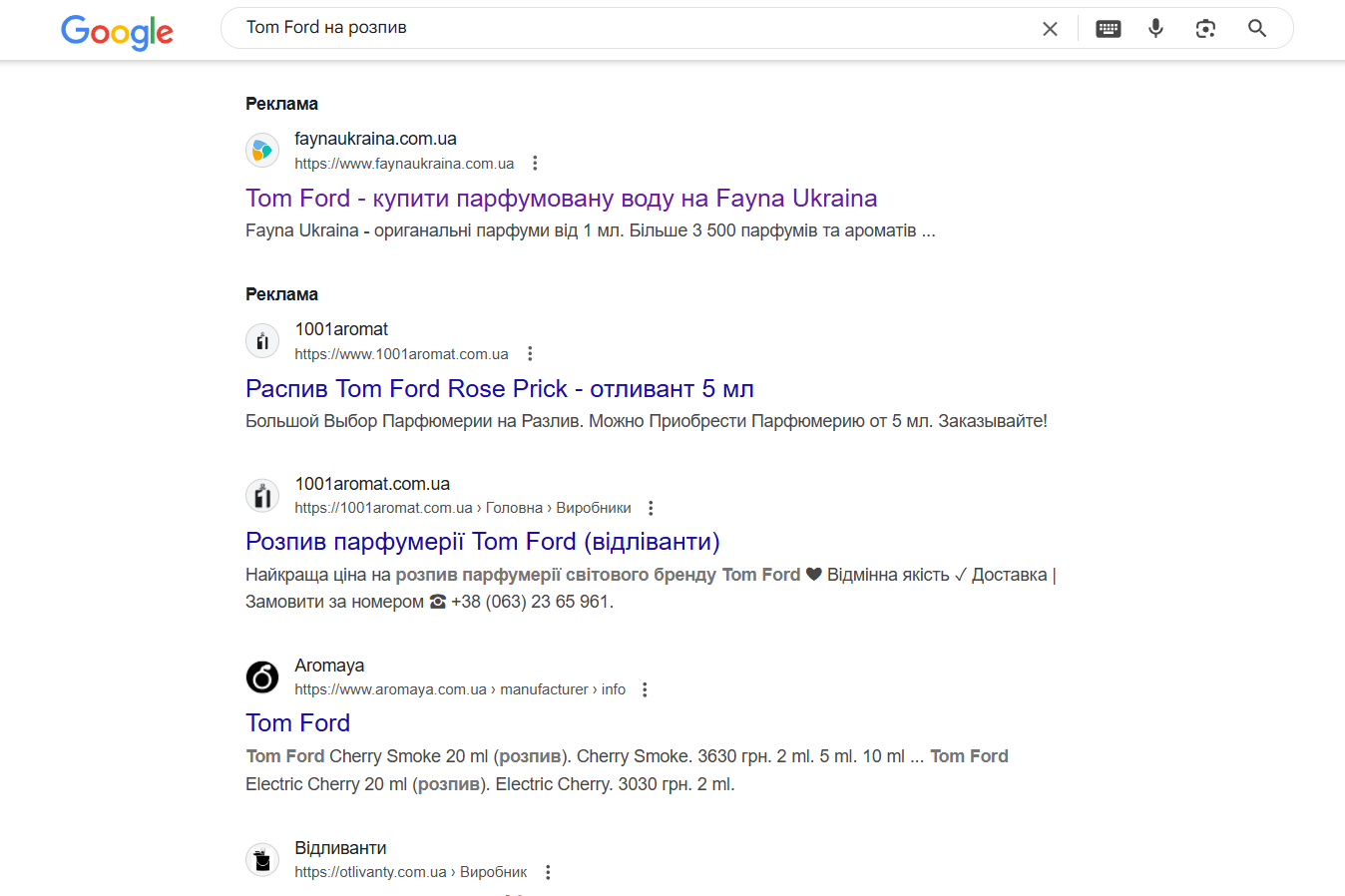Viewport: 1345px width, 896px height.
Task: Open three-dot menu beside Aromaya URL
Action: point(645,689)
